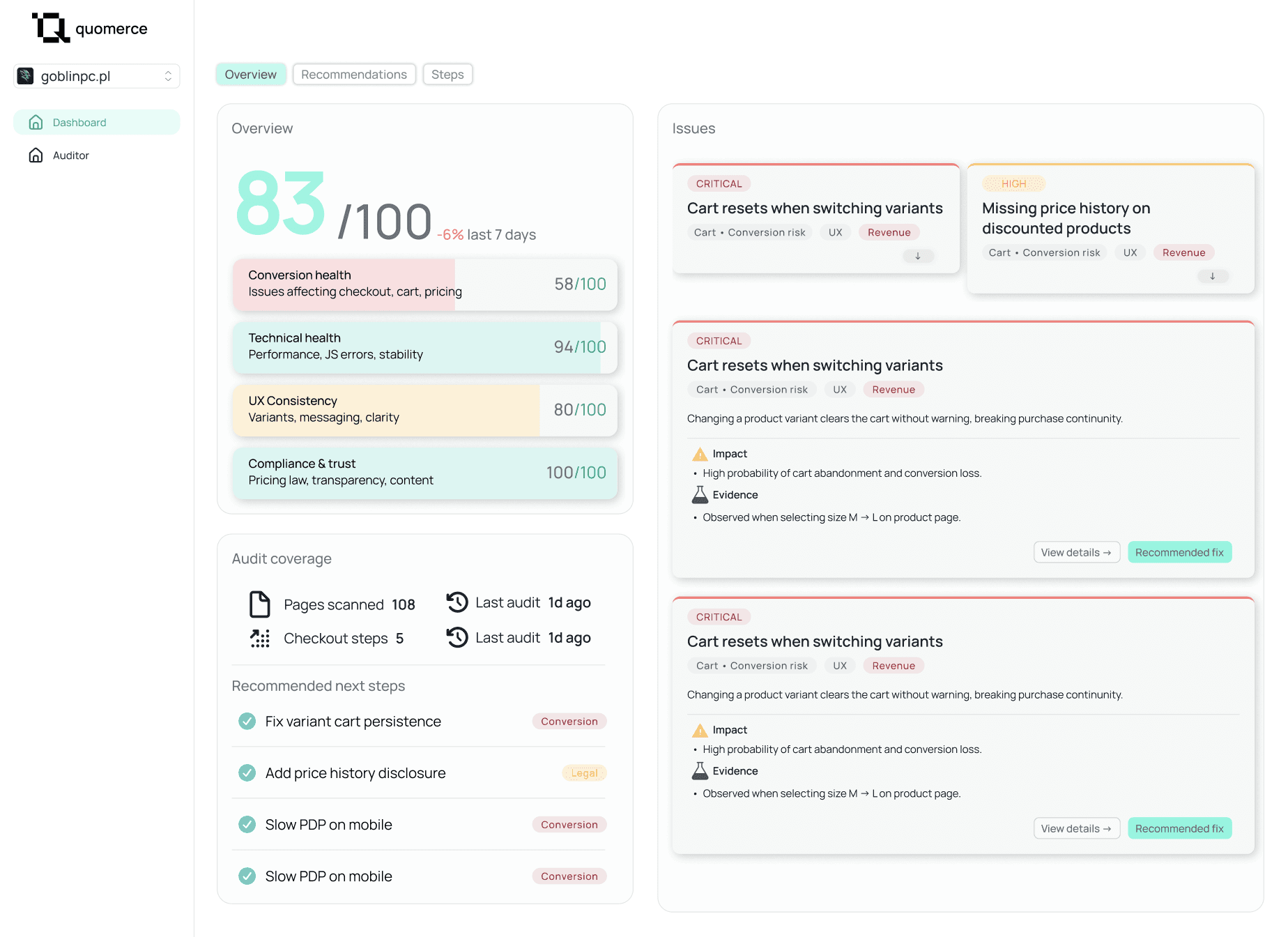Open the goblinpc.pl site selector

point(96,76)
